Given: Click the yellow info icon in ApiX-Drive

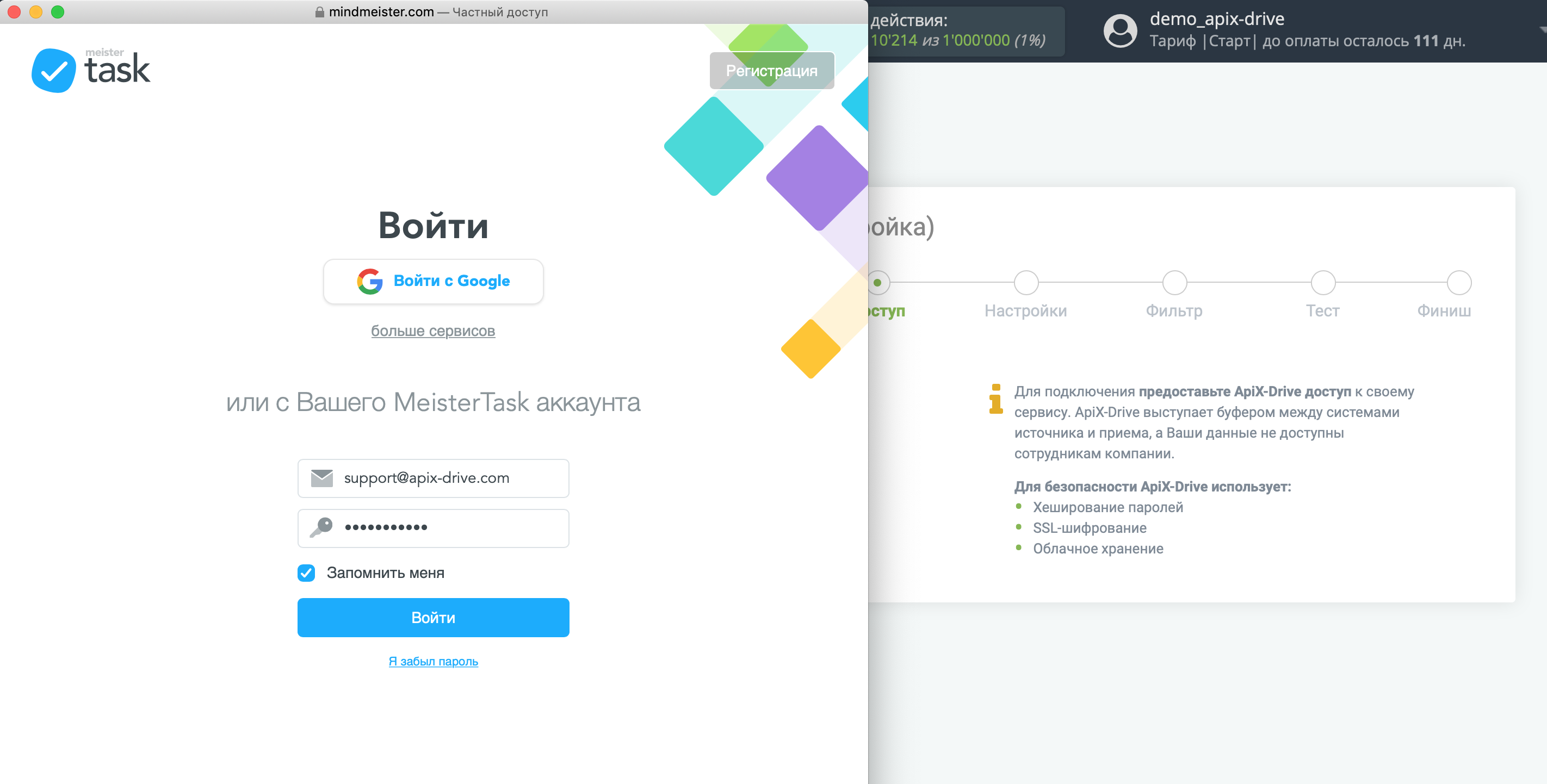Looking at the screenshot, I should pos(995,399).
